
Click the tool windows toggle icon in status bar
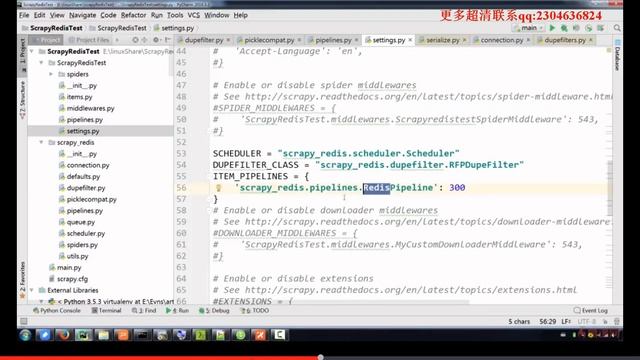tap(24, 321)
